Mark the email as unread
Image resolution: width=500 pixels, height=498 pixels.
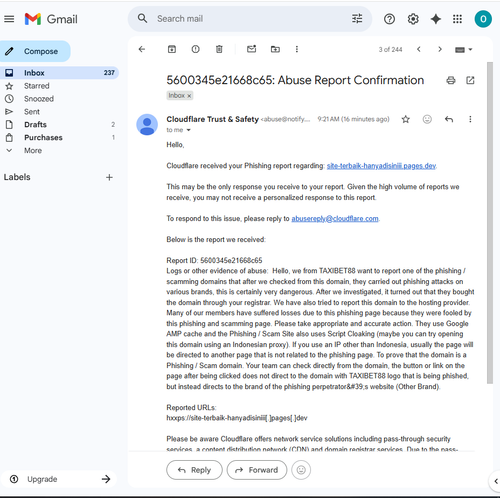pos(252,49)
